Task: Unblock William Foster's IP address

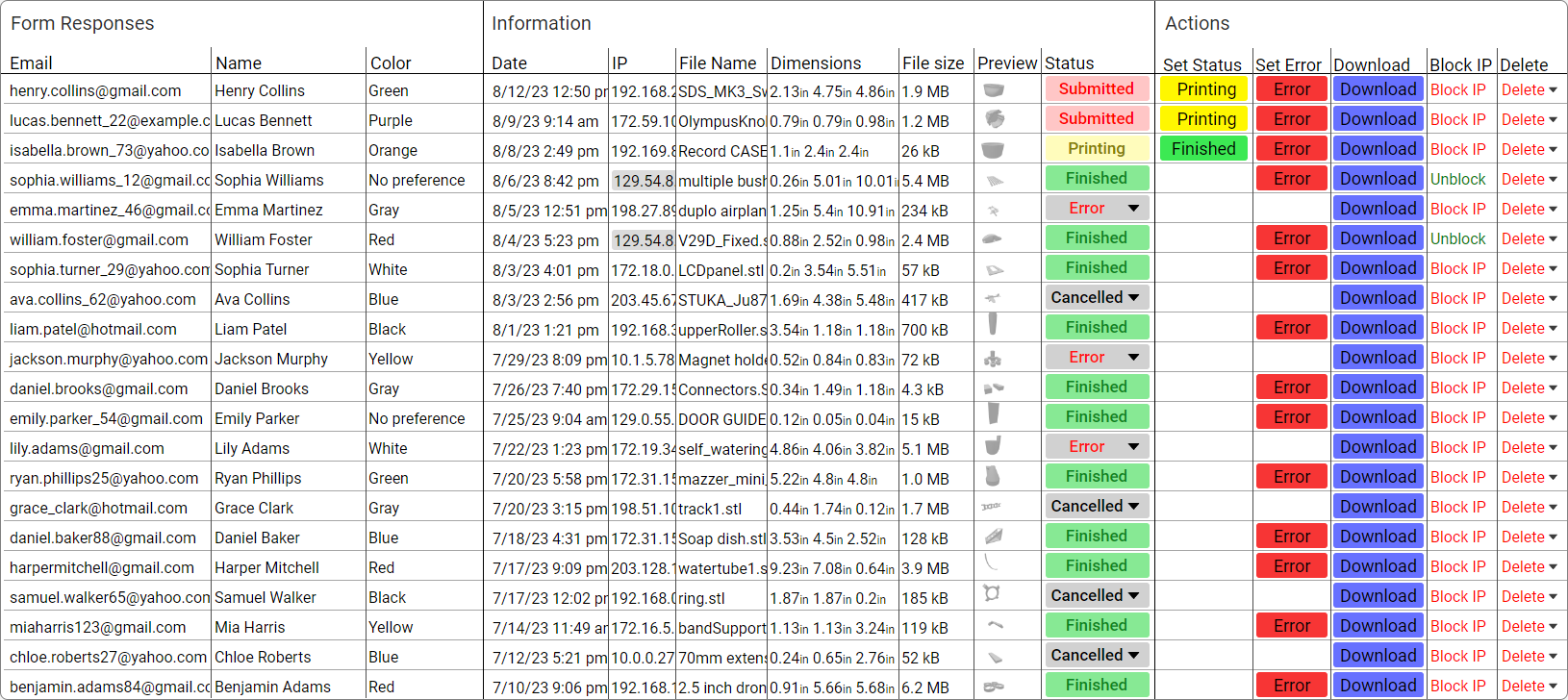Action: 1457,238
